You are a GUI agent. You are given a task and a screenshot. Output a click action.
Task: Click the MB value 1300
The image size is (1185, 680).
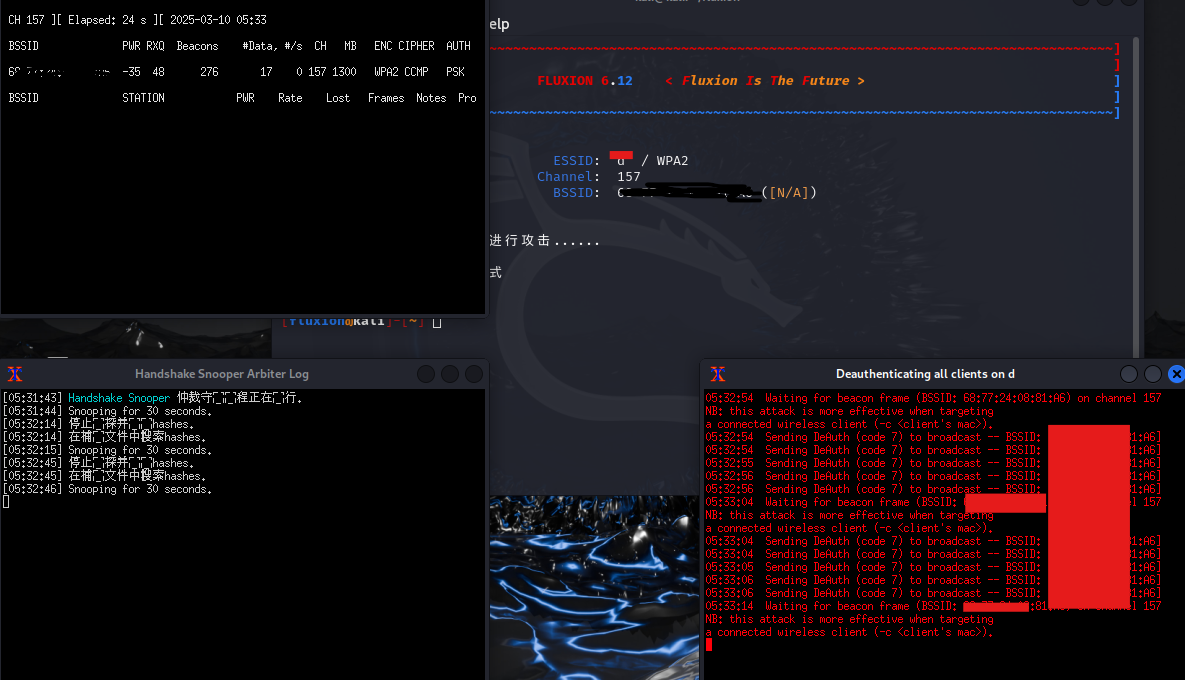[344, 72]
